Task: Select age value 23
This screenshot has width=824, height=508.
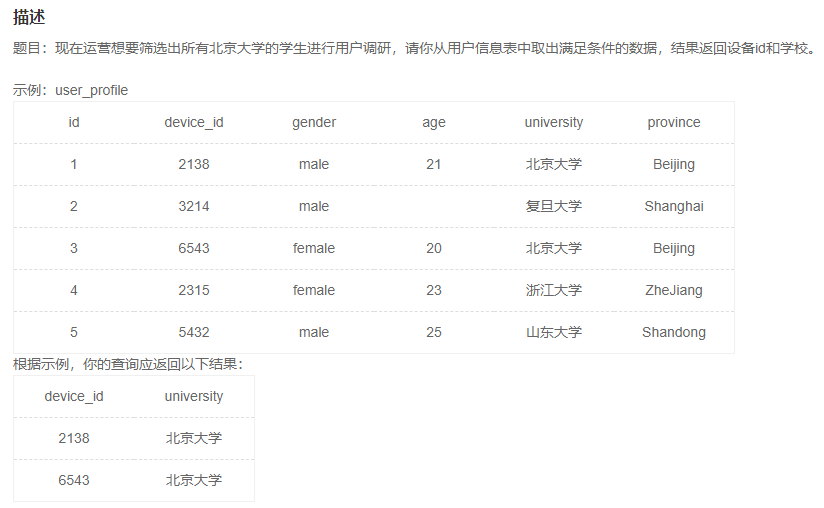Action: click(x=434, y=291)
